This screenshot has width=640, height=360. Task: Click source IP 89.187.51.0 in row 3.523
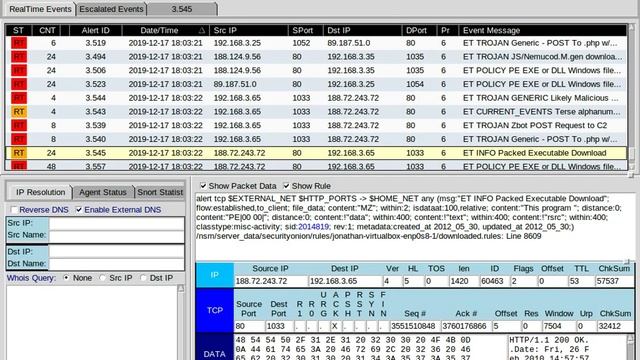(235, 84)
